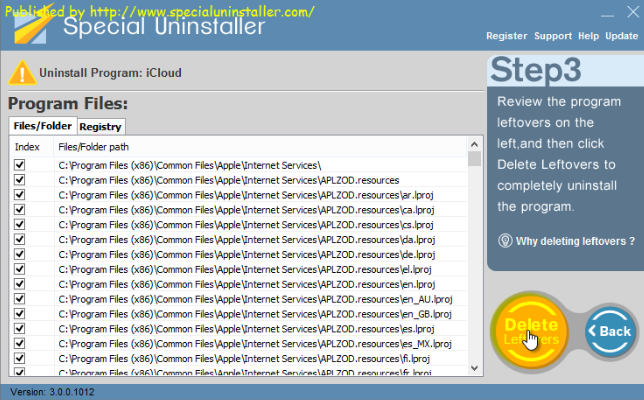Click the lightbulb icon beside Why deleting leftovers

click(x=505, y=241)
